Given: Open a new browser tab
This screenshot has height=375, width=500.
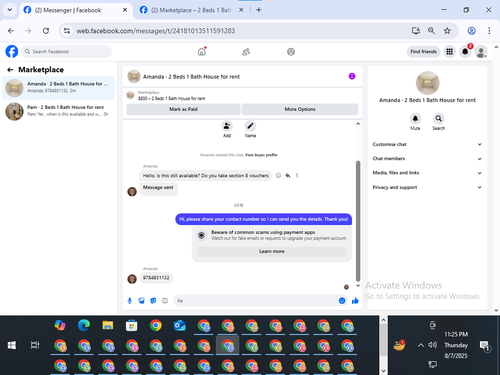Looking at the screenshot, I should point(259,10).
